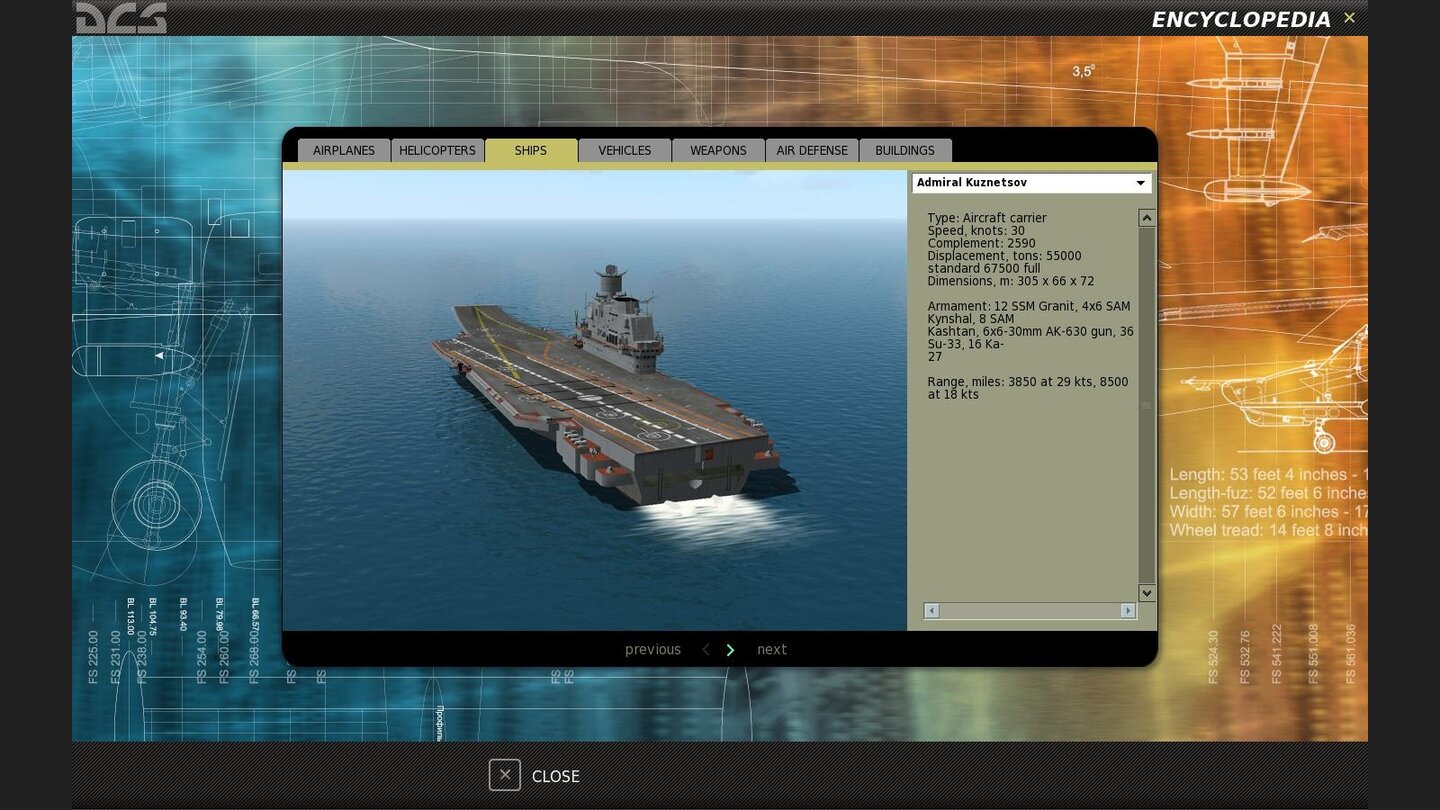Click the 'Range, miles: 3850 at 29 kts' line

pos(1028,382)
